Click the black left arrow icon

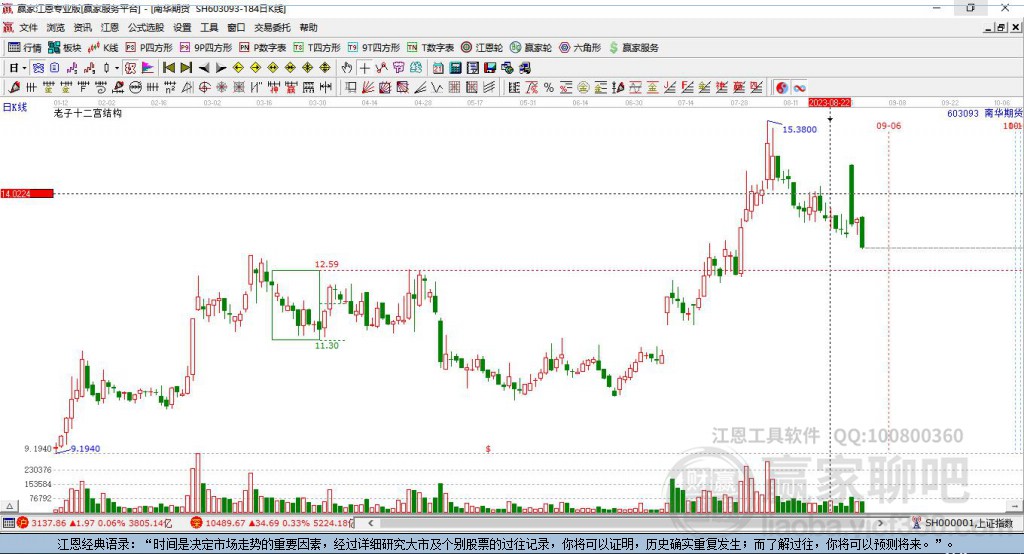(204, 68)
